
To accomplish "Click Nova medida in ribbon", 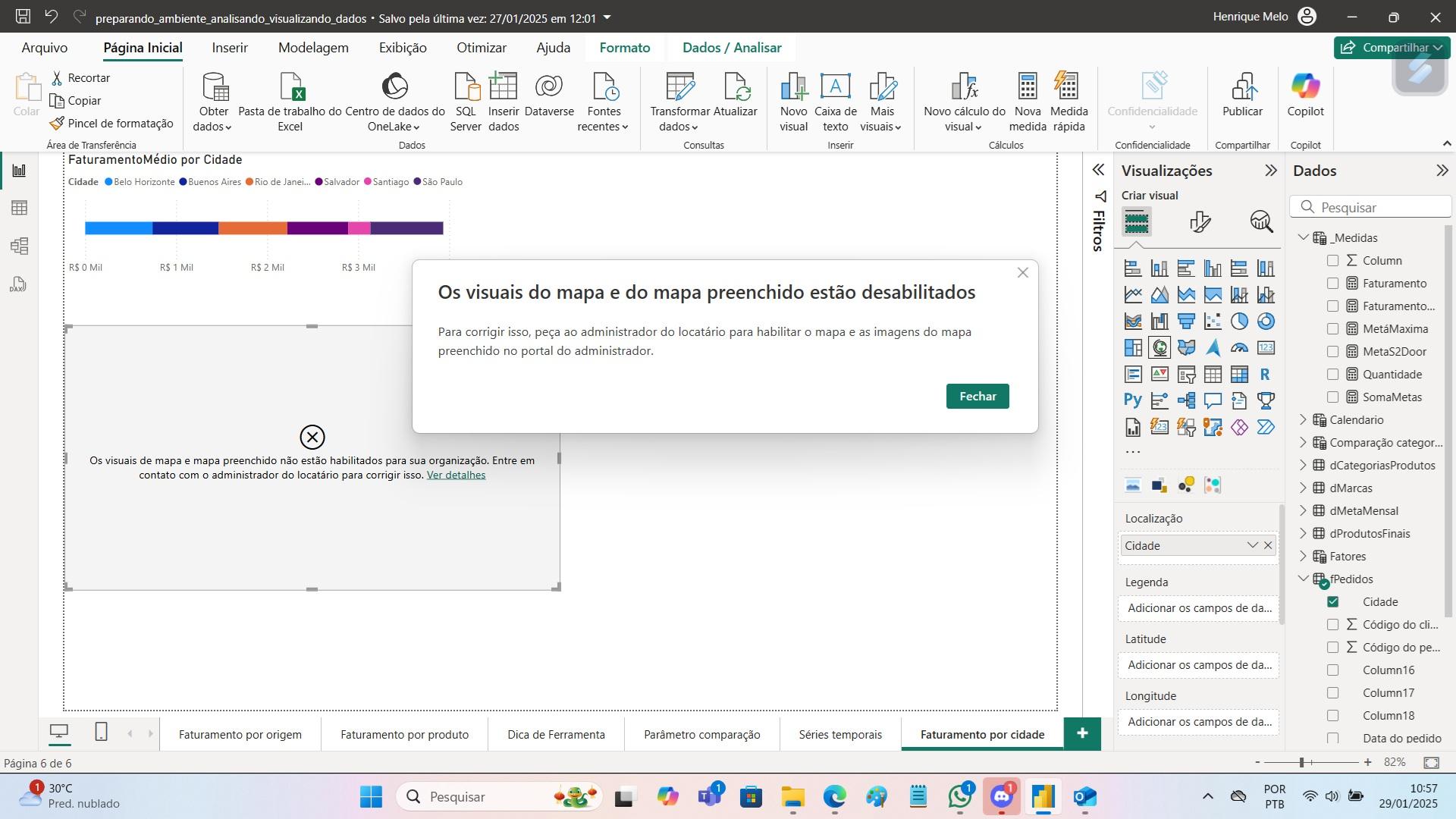I will 1028,102.
